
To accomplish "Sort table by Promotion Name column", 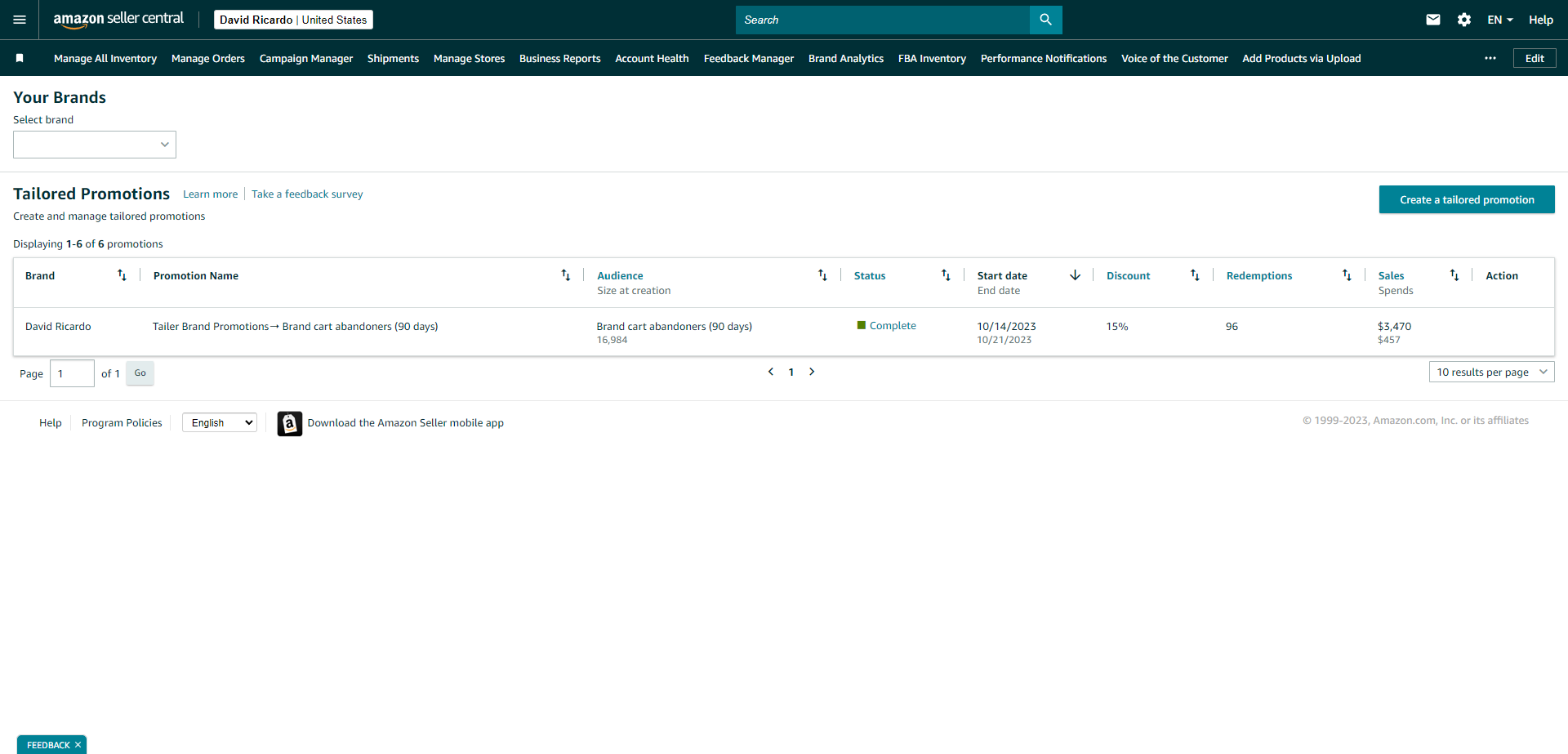I will click(565, 275).
